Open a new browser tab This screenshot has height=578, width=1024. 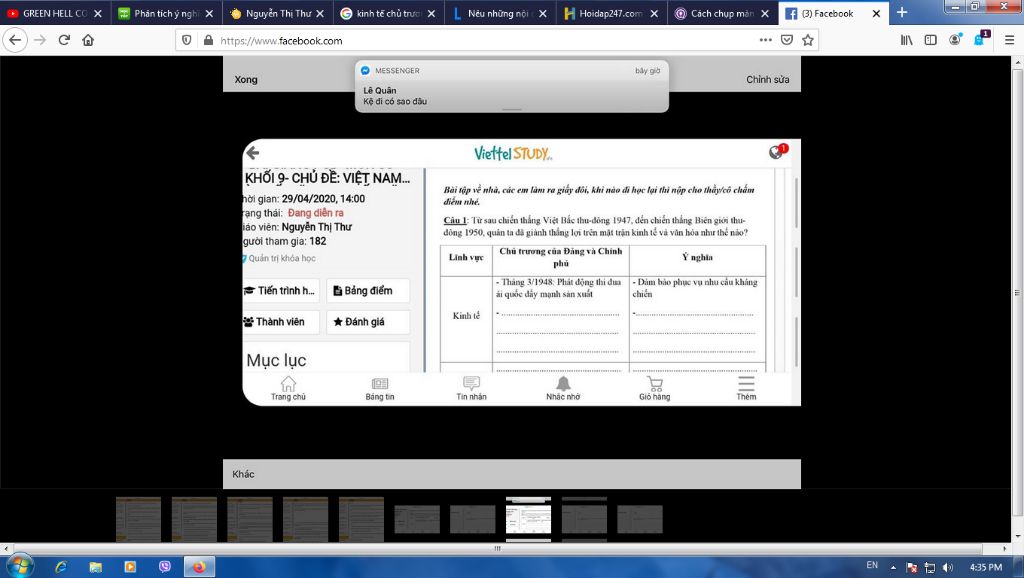coord(902,12)
